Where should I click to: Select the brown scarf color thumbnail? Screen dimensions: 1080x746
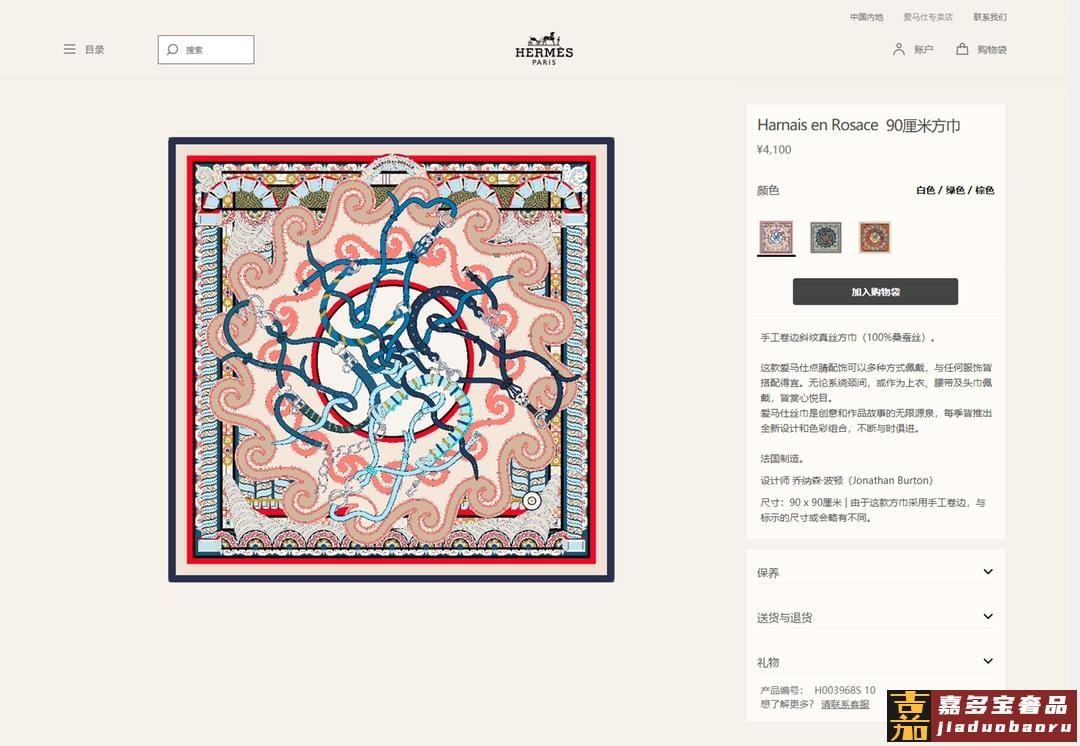pos(875,238)
